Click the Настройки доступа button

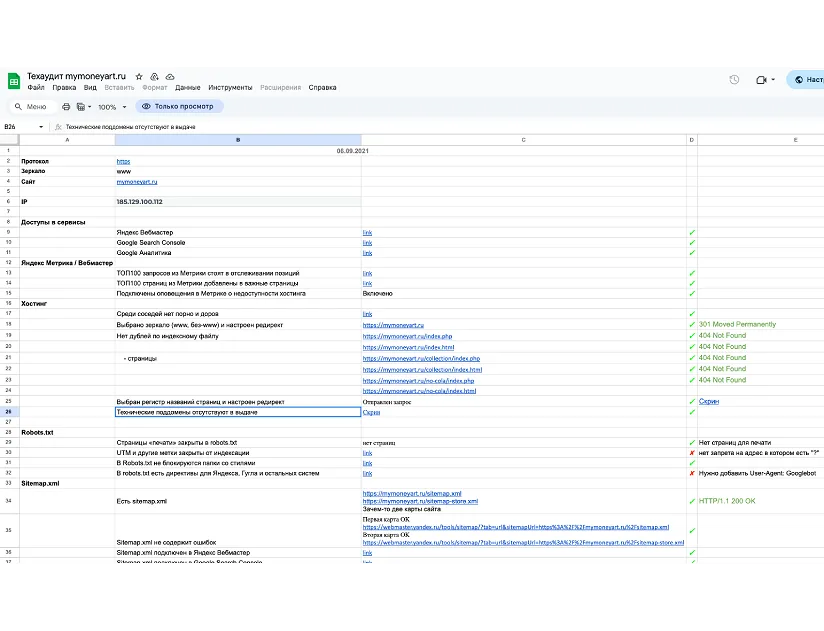(x=812, y=80)
